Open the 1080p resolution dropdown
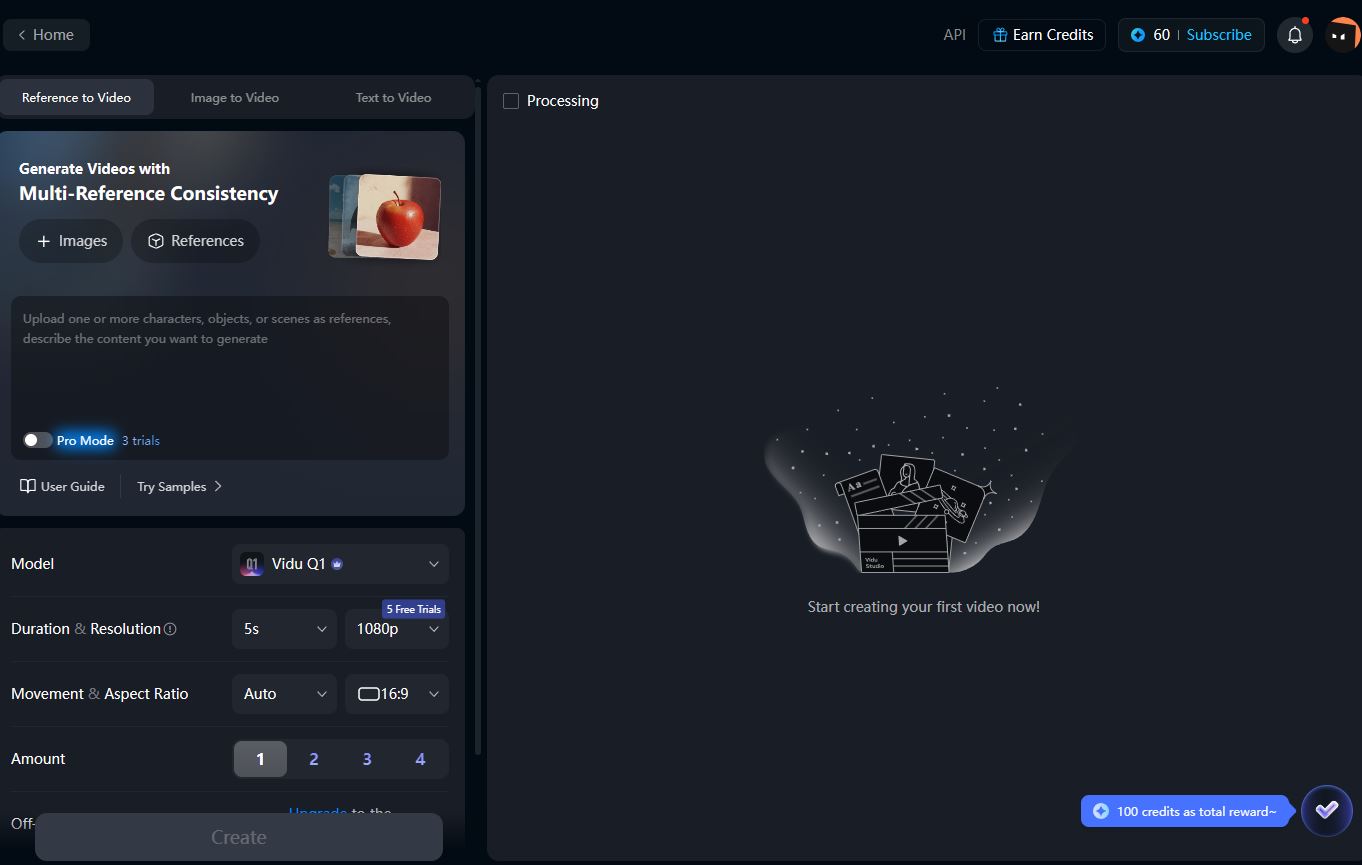Viewport: 1362px width, 865px height. pos(397,629)
